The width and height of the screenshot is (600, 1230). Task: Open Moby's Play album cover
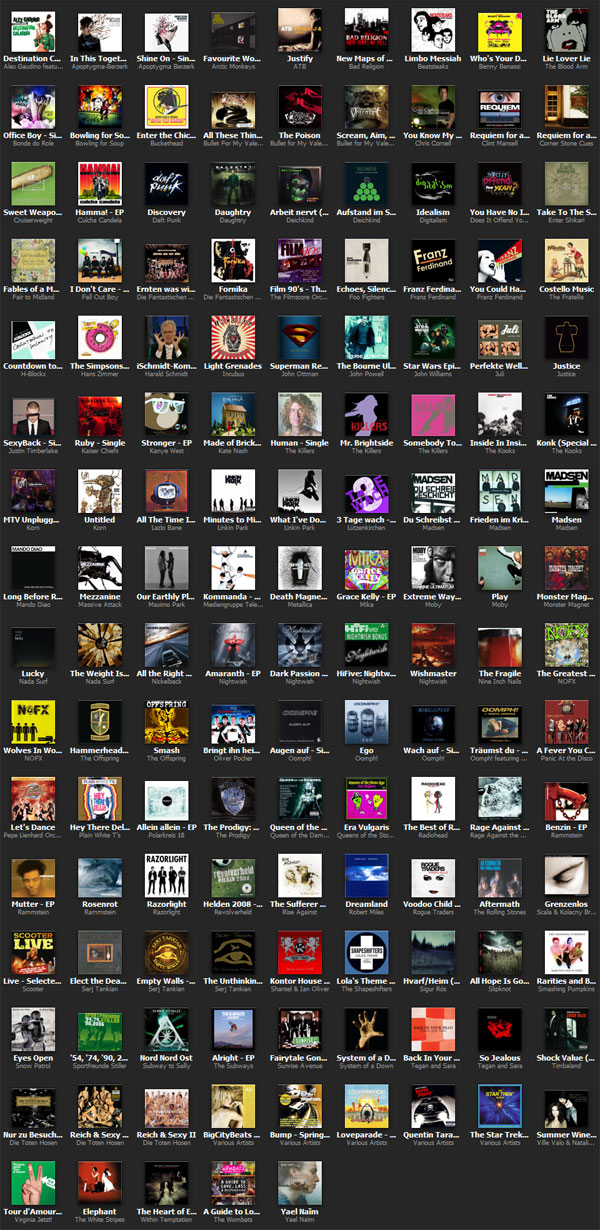[500, 567]
